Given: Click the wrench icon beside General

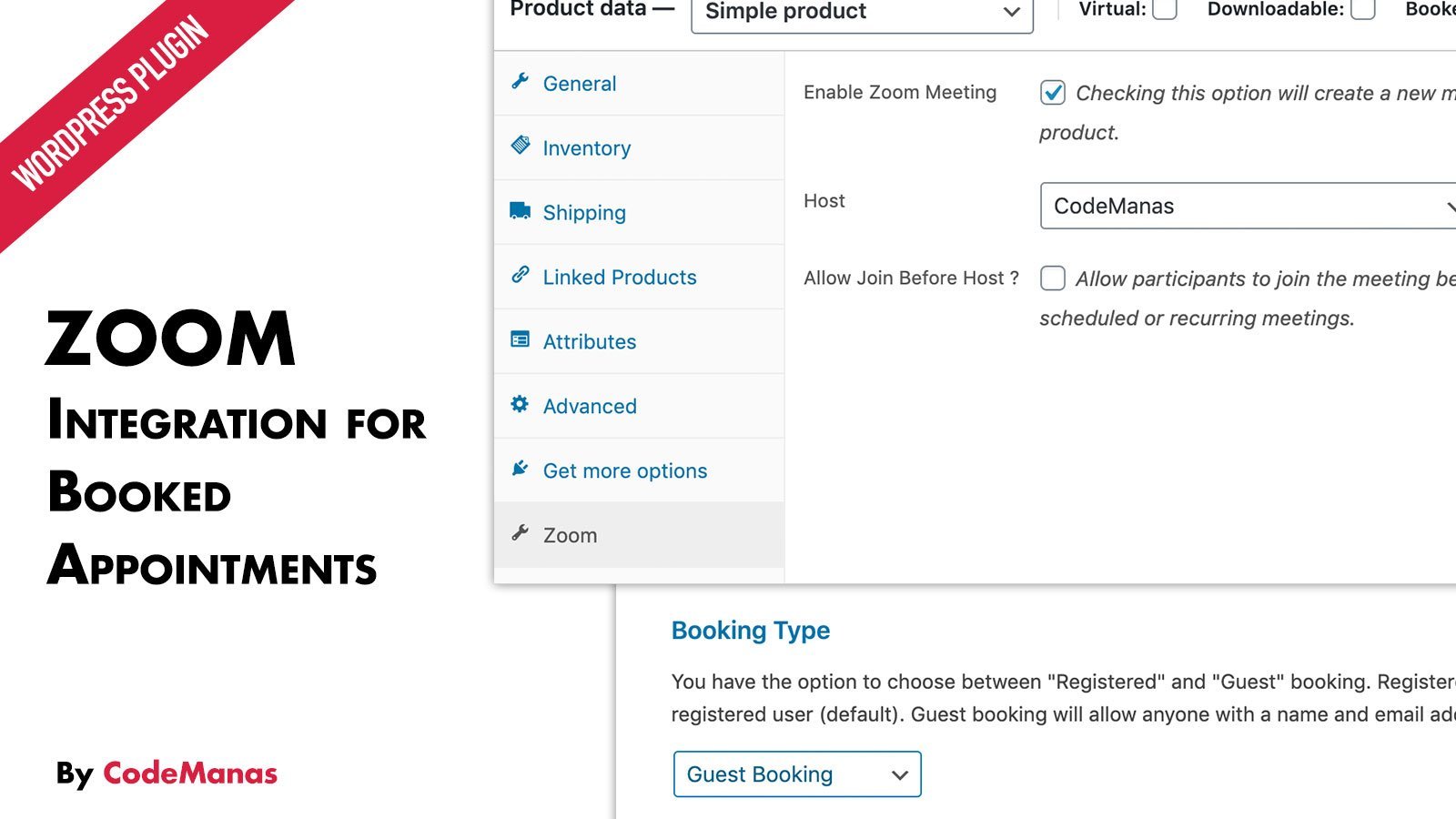Looking at the screenshot, I should pyautogui.click(x=521, y=82).
